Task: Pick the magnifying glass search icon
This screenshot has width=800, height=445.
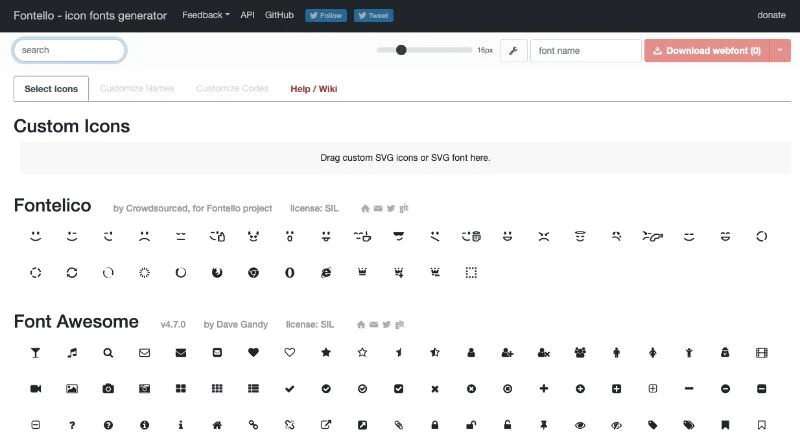Action: tap(108, 353)
